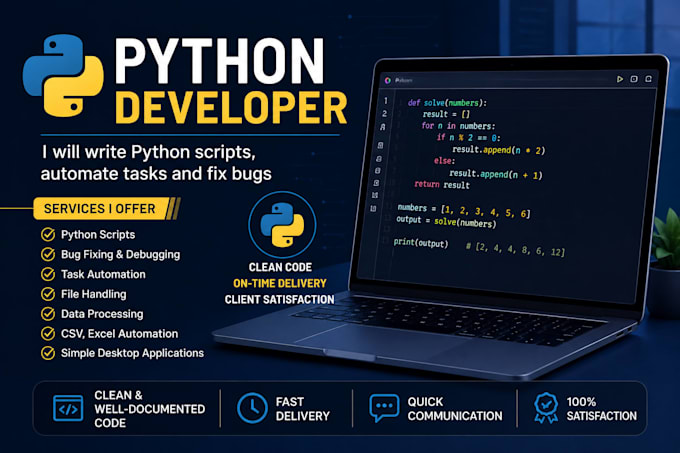680x453 pixels.
Task: Click the check icon next to Task Automation
Action: [x=48, y=274]
